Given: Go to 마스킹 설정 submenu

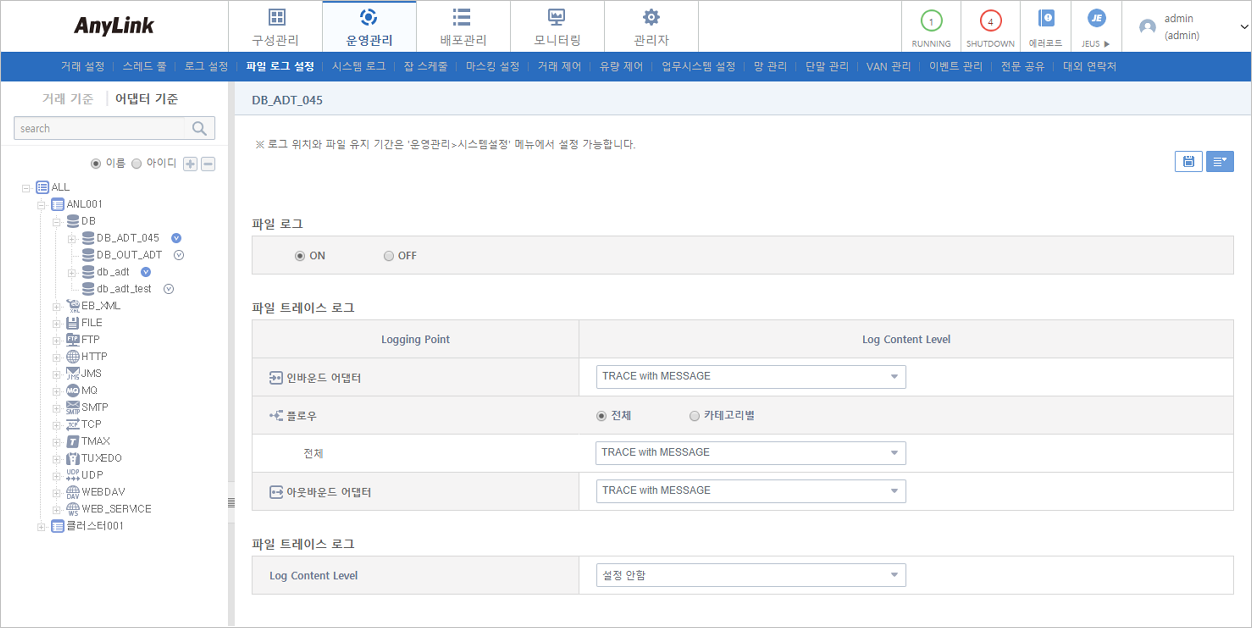Looking at the screenshot, I should coord(492,67).
